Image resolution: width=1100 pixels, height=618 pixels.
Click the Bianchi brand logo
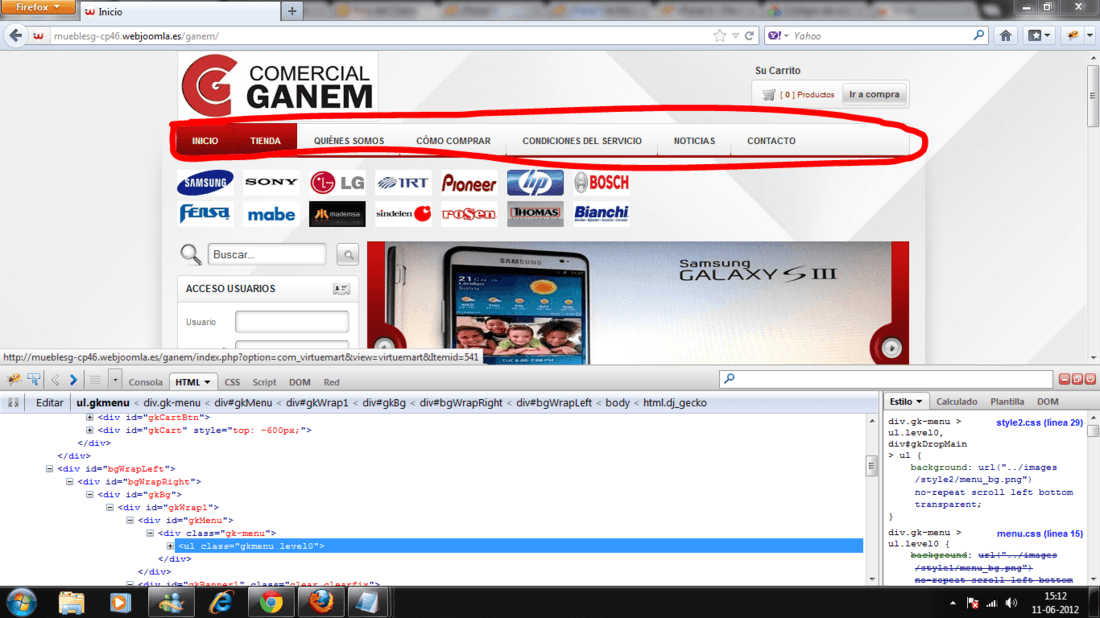(601, 214)
